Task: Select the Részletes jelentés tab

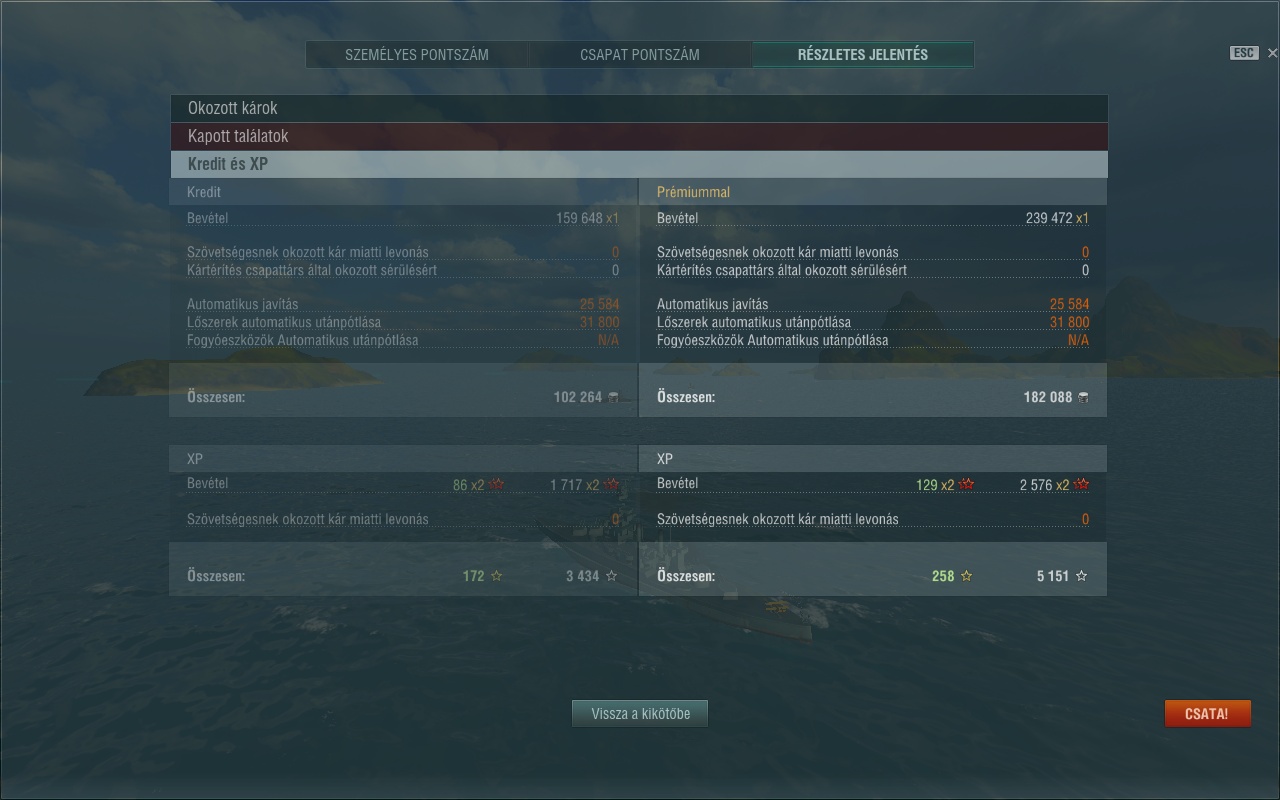Action: [862, 55]
